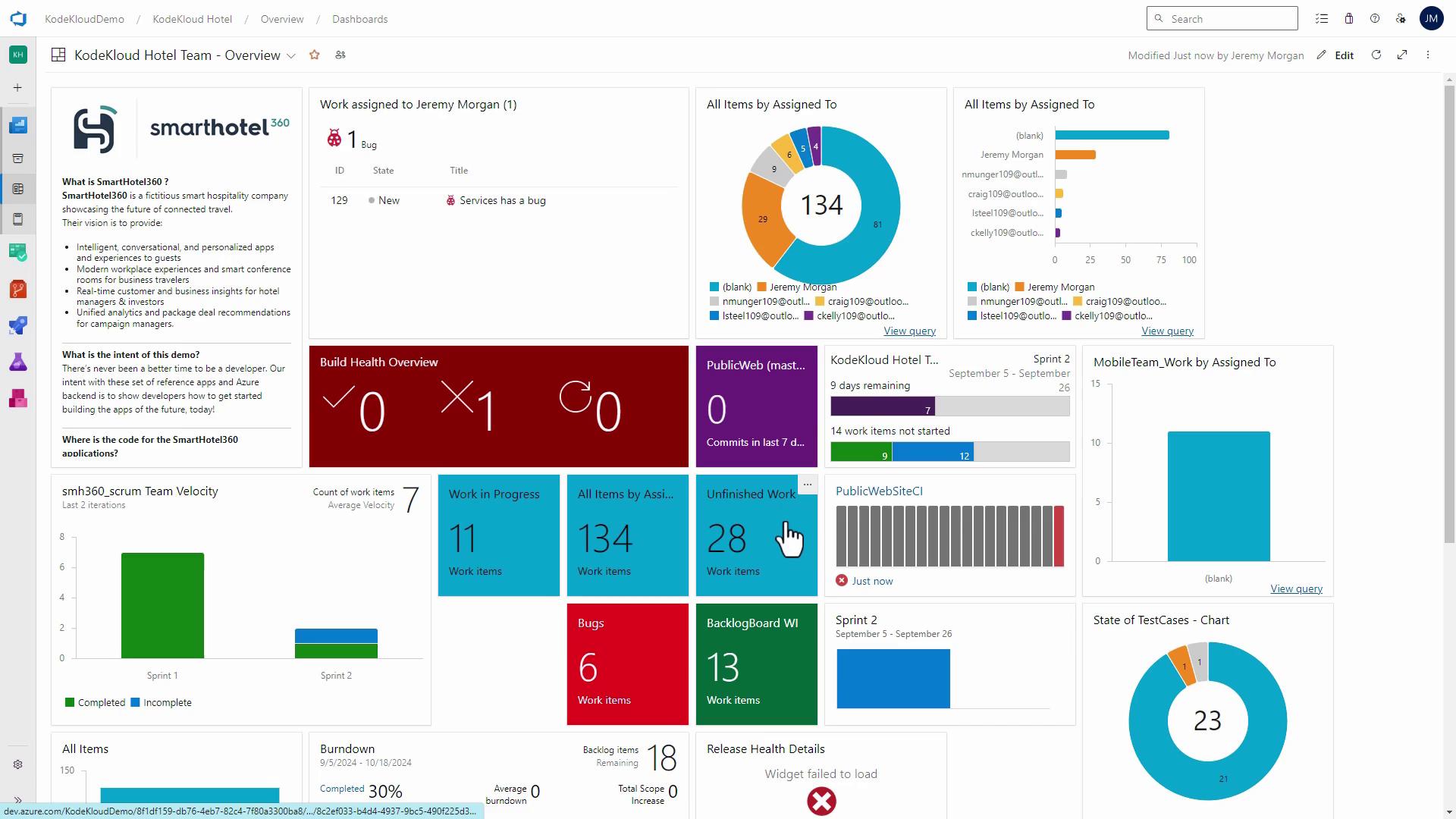Screen dimensions: 1456x819
Task: Go to the KodeKloud Hotel breadcrumb
Action: tap(192, 19)
